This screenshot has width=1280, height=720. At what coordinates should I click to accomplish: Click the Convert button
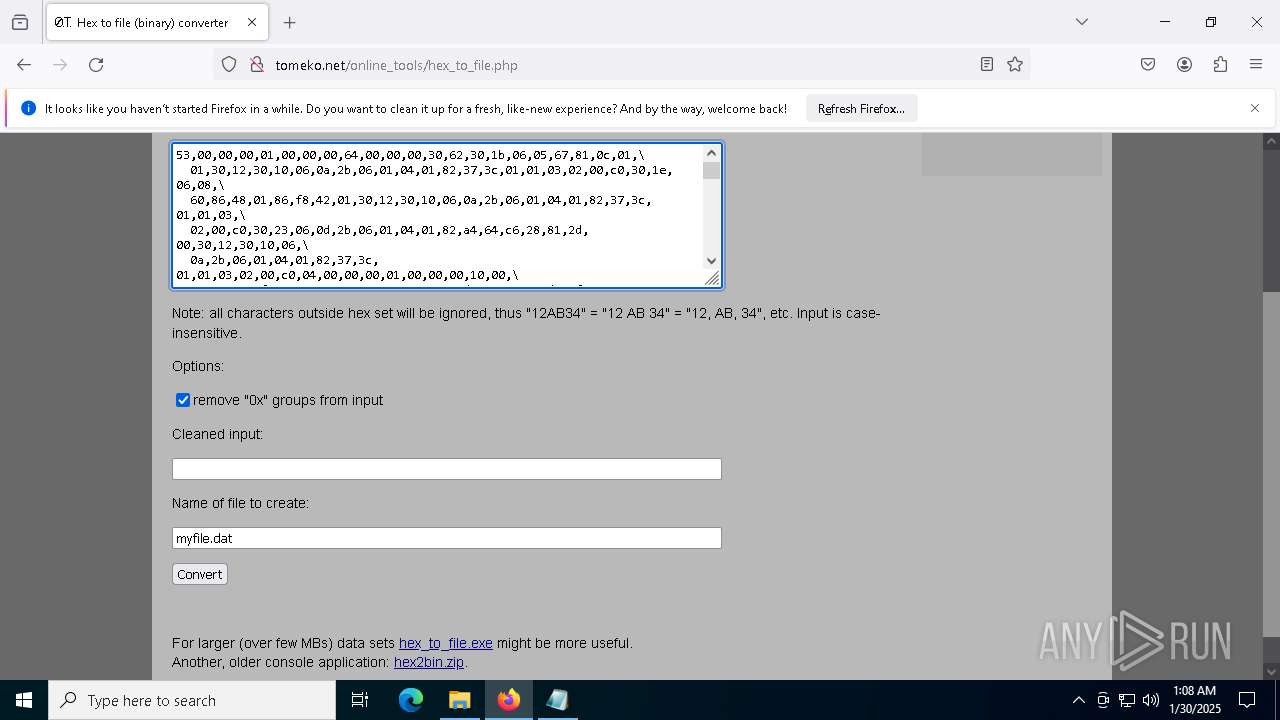(x=200, y=574)
